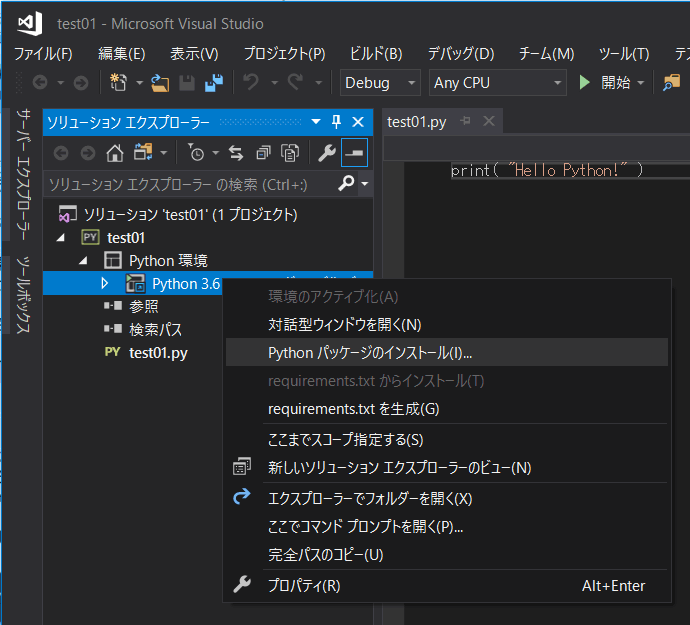Image resolution: width=690 pixels, height=625 pixels.
Task: Click the Back arrow in Solution Explorer toolbar
Action: [61, 153]
